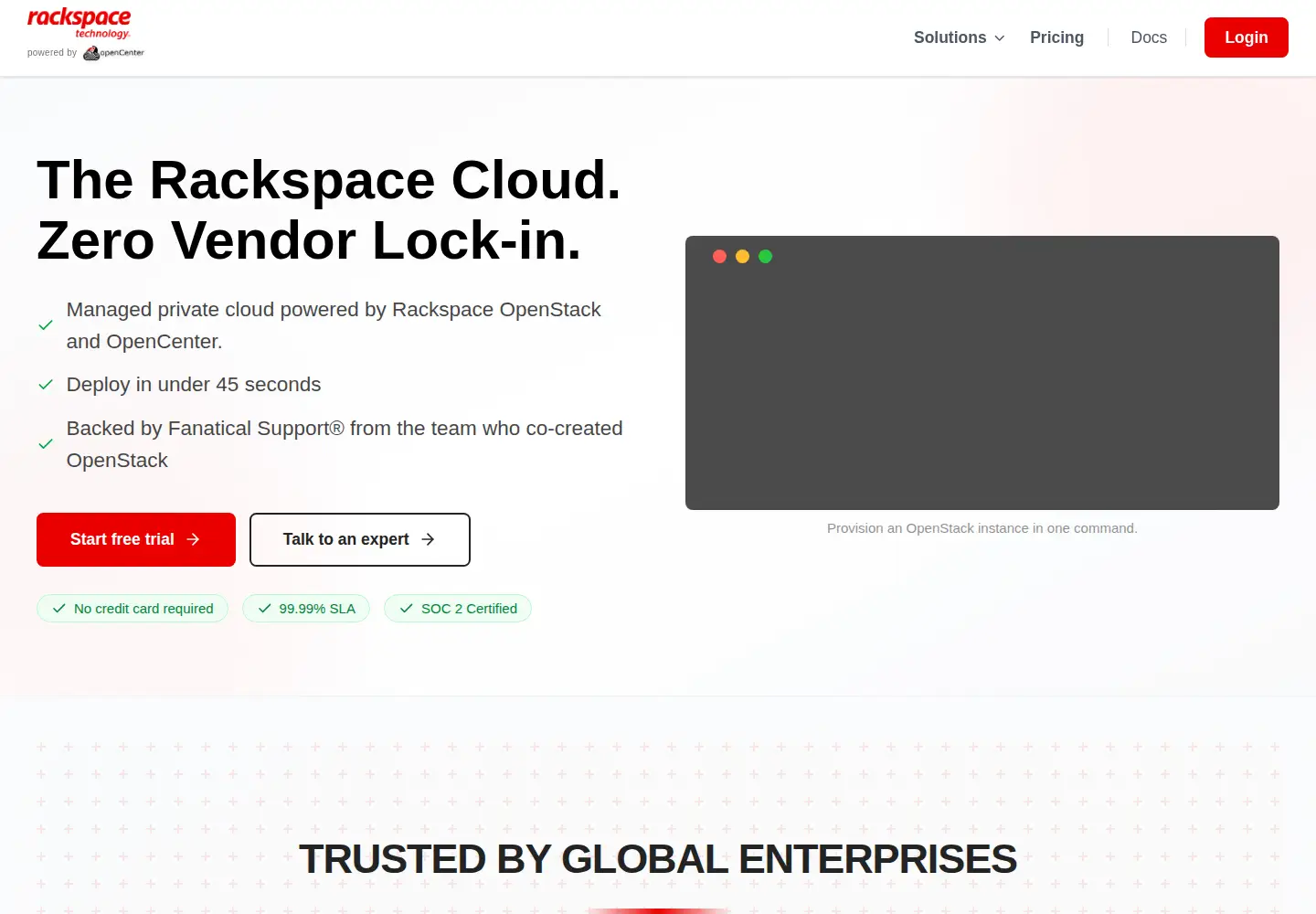Click the red Login button

coord(1246,37)
